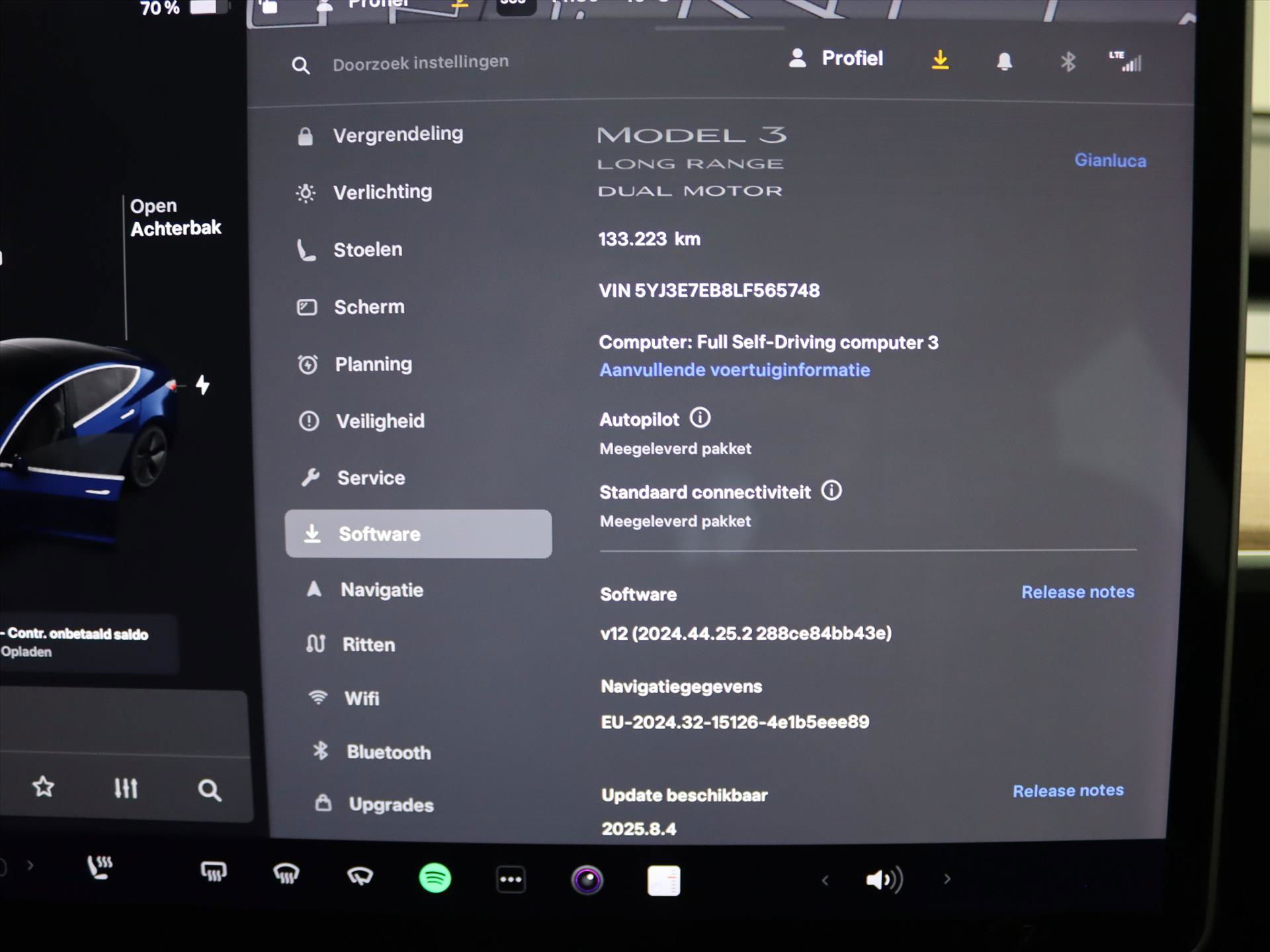This screenshot has width=1270, height=952.
Task: Tap the yellow software download icon
Action: click(940, 60)
